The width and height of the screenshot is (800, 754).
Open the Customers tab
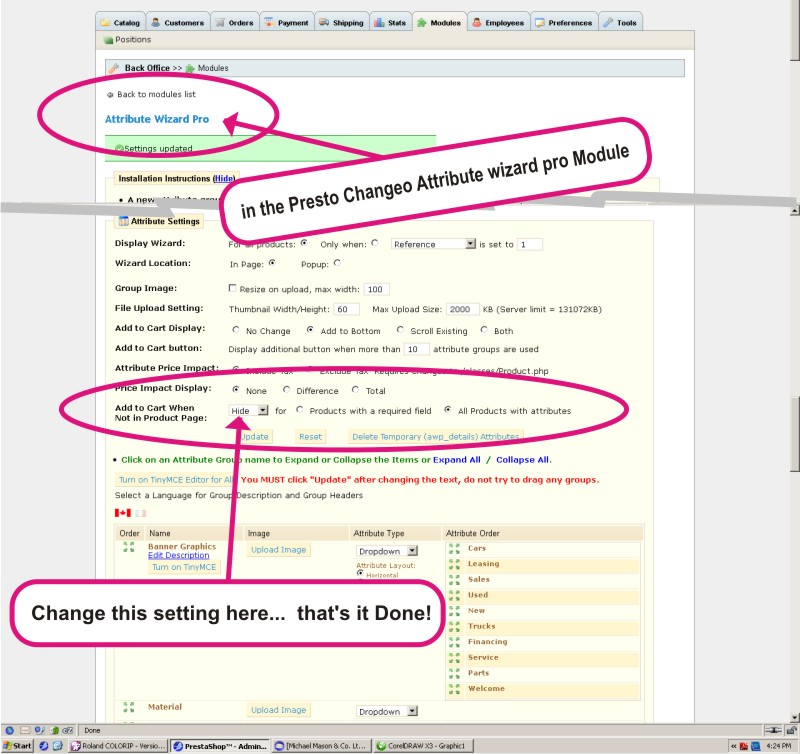[x=178, y=22]
